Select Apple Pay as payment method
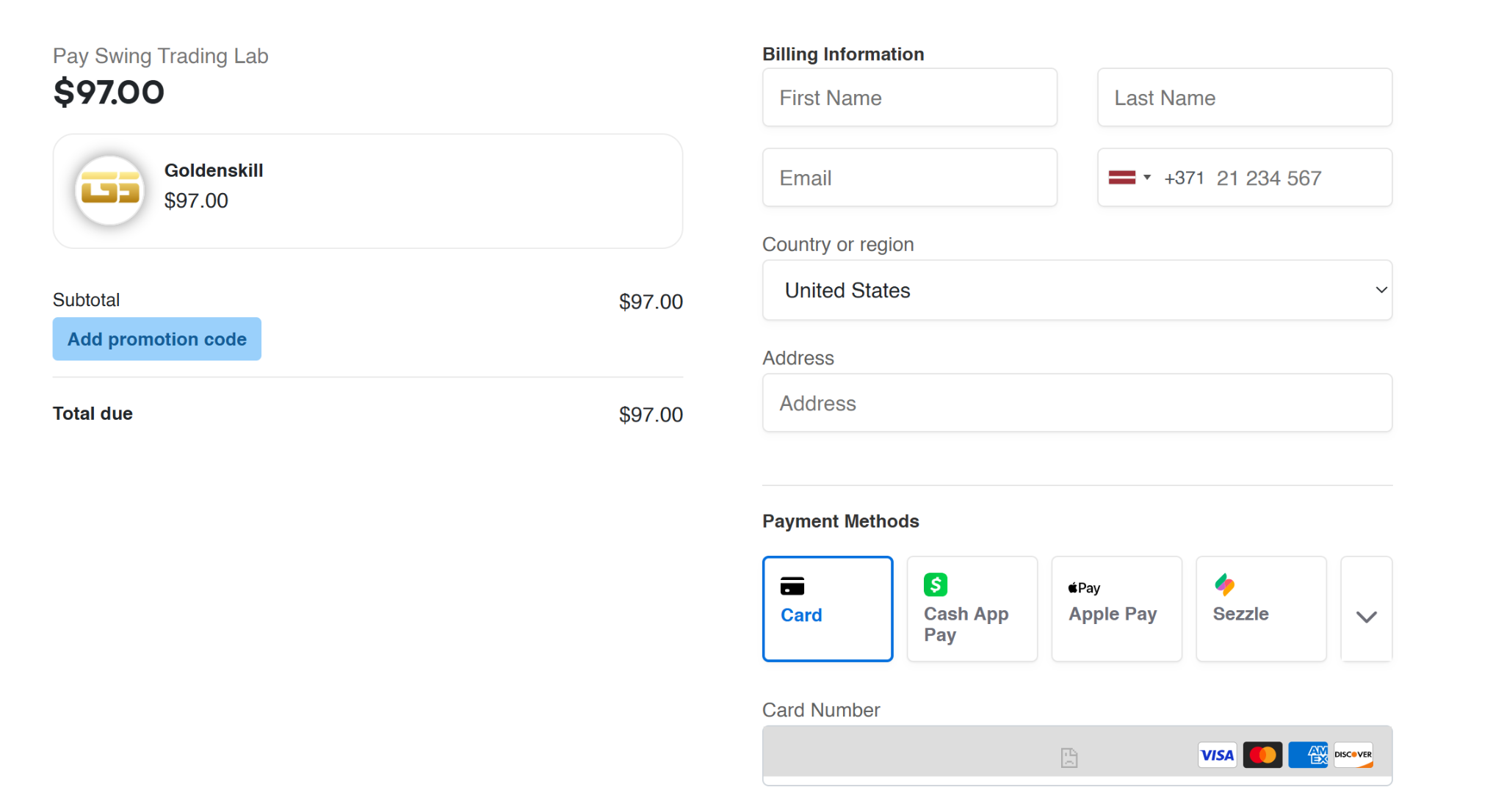 [1116, 609]
